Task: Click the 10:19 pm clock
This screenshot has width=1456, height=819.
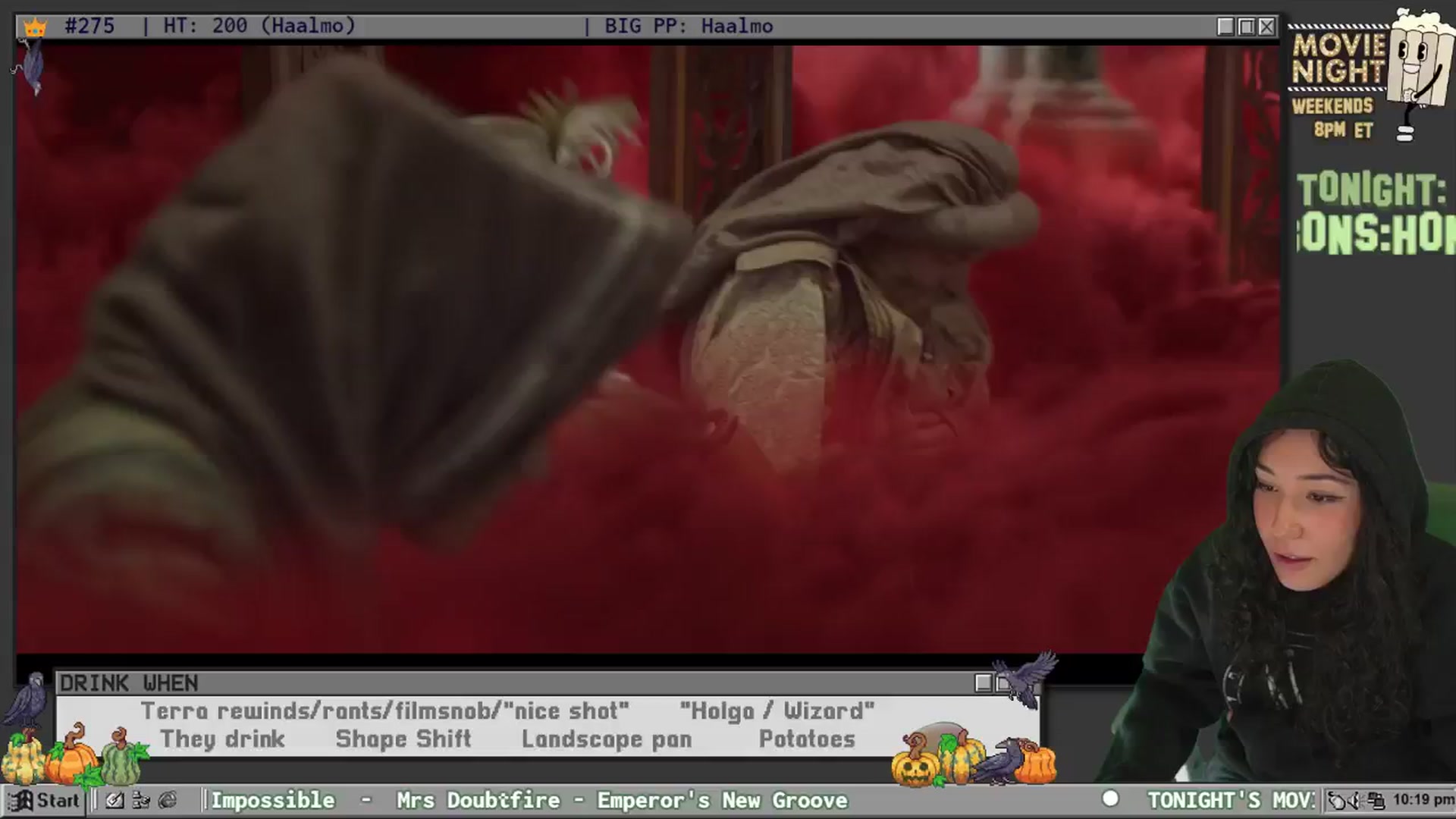Action: (x=1423, y=800)
